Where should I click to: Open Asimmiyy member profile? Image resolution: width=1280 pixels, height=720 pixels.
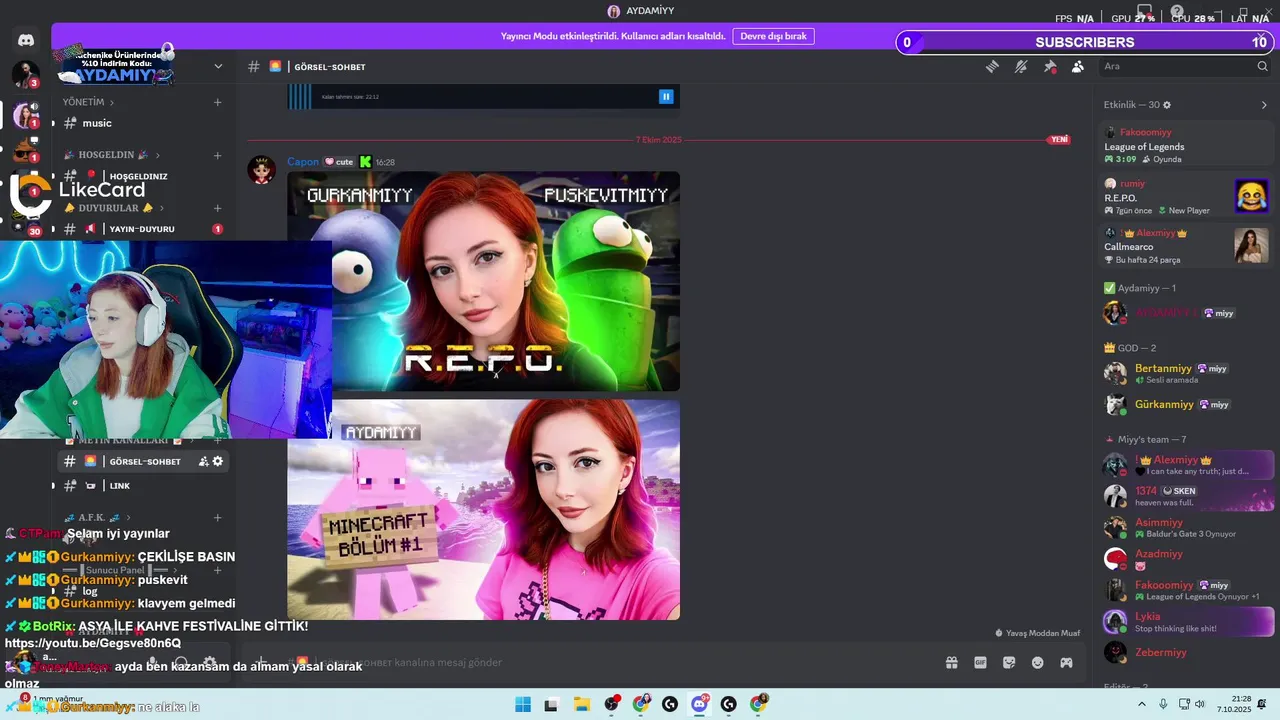[1188, 528]
